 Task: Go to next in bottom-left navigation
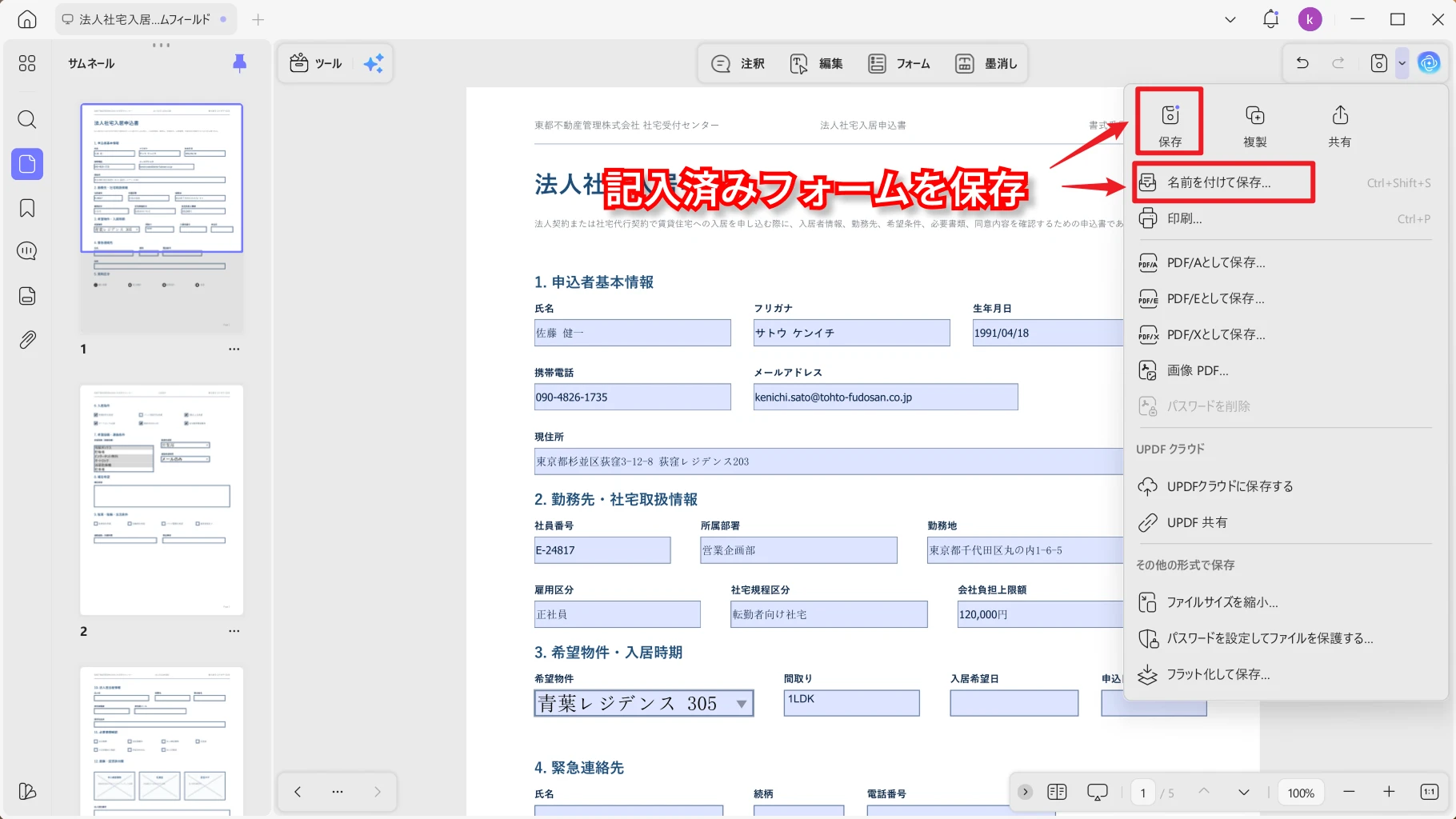tap(377, 792)
